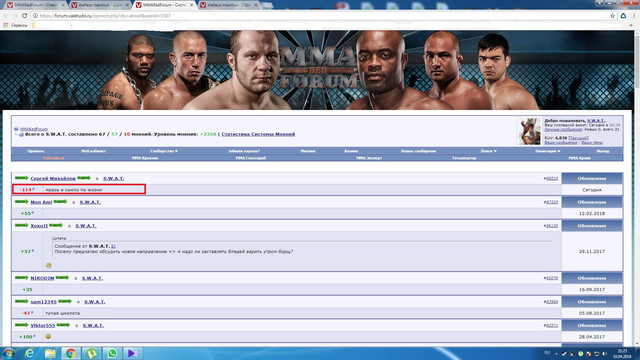Open the purple media player taskbar icon
640x360 pixels.
click(133, 353)
